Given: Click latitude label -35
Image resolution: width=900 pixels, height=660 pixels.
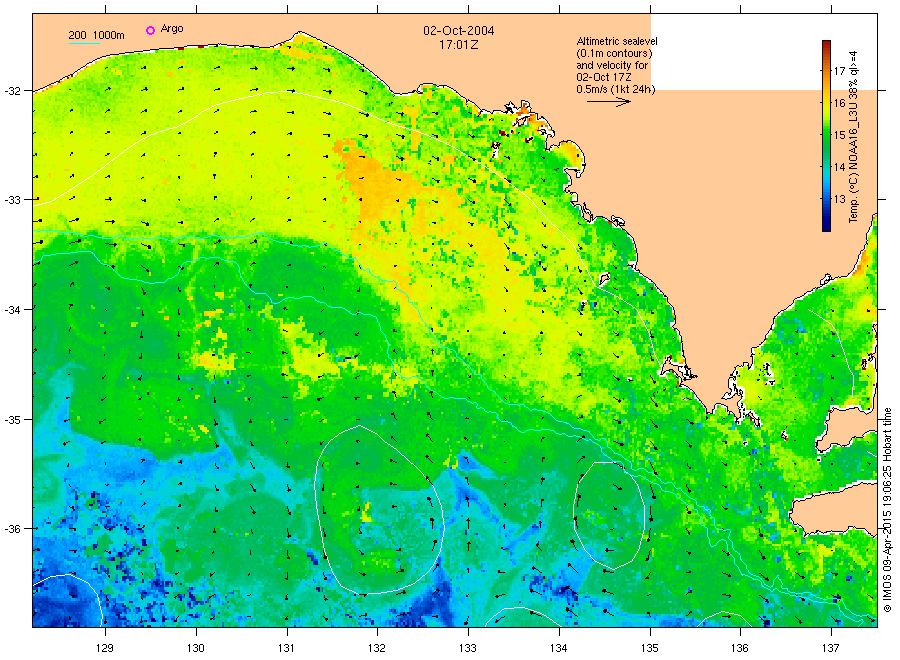Looking at the screenshot, I should click(x=12, y=420).
